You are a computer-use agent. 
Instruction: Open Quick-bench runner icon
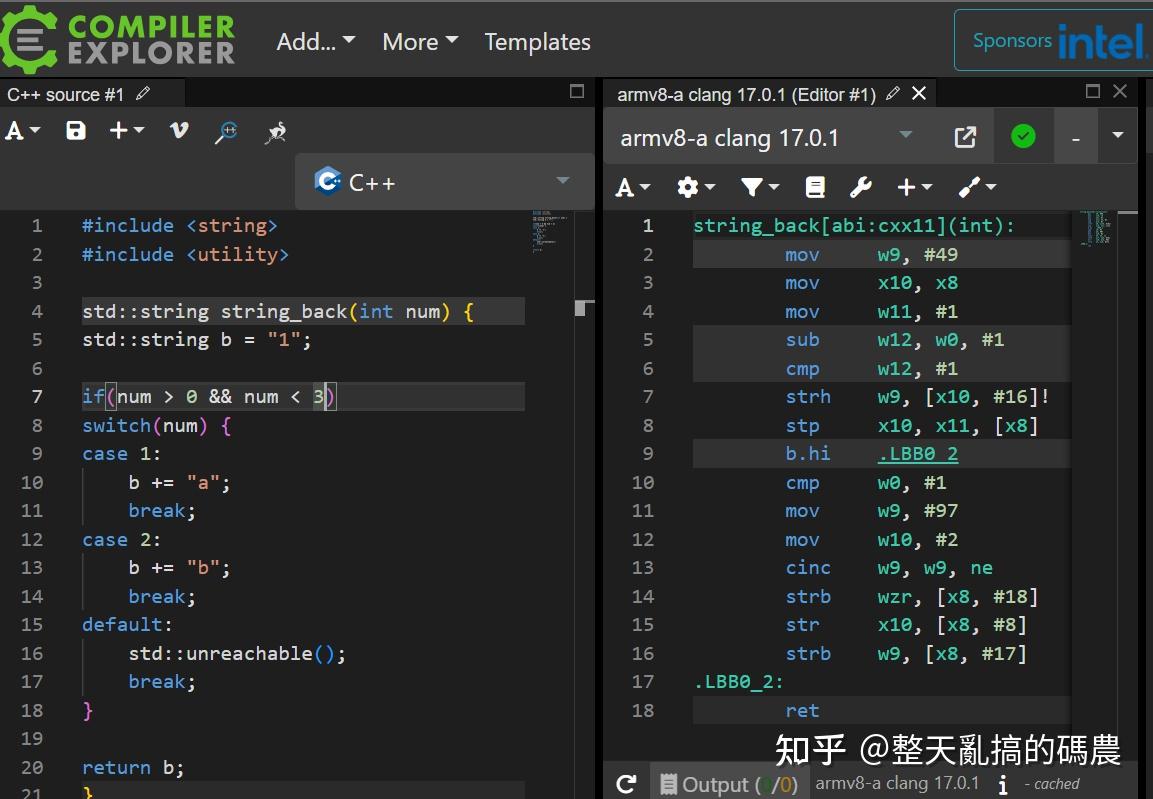[276, 132]
